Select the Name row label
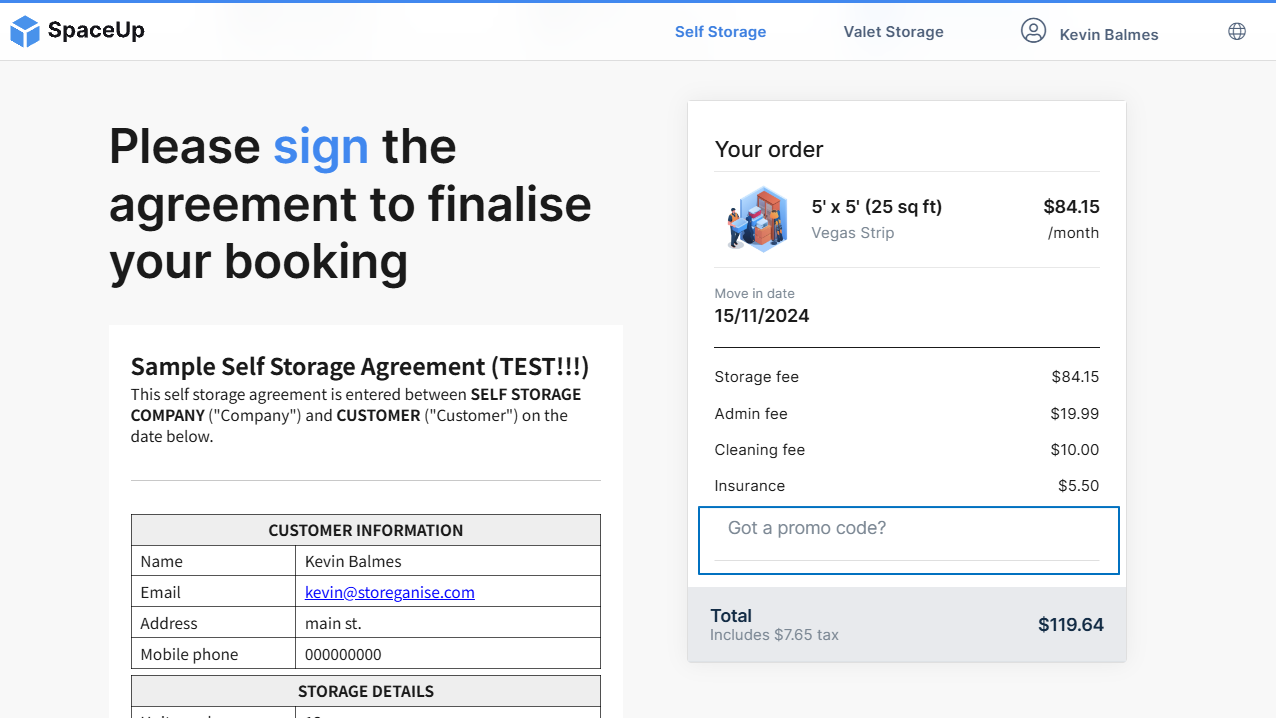This screenshot has height=718, width=1276. pyautogui.click(x=162, y=561)
